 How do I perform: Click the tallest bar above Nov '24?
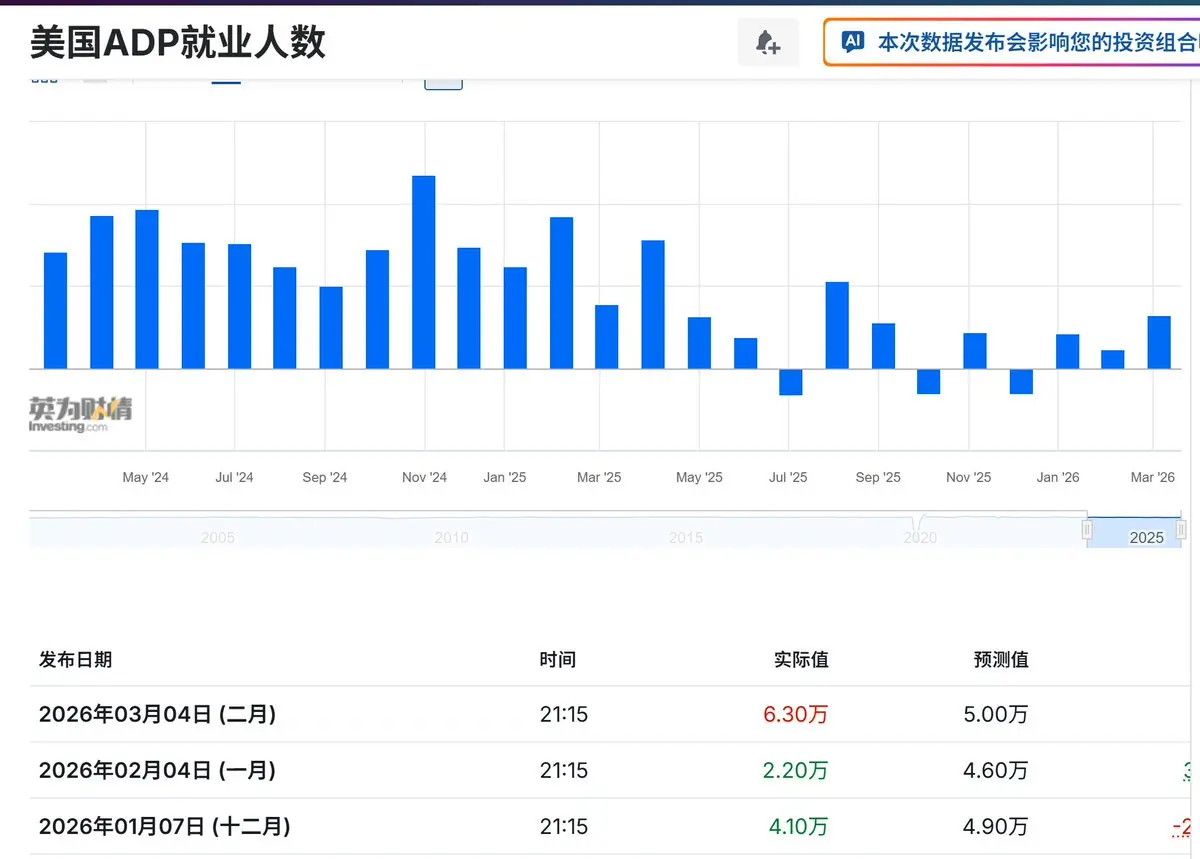click(424, 272)
